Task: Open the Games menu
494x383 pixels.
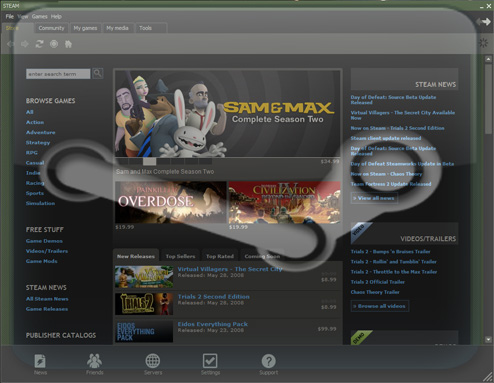Action: pyautogui.click(x=39, y=16)
